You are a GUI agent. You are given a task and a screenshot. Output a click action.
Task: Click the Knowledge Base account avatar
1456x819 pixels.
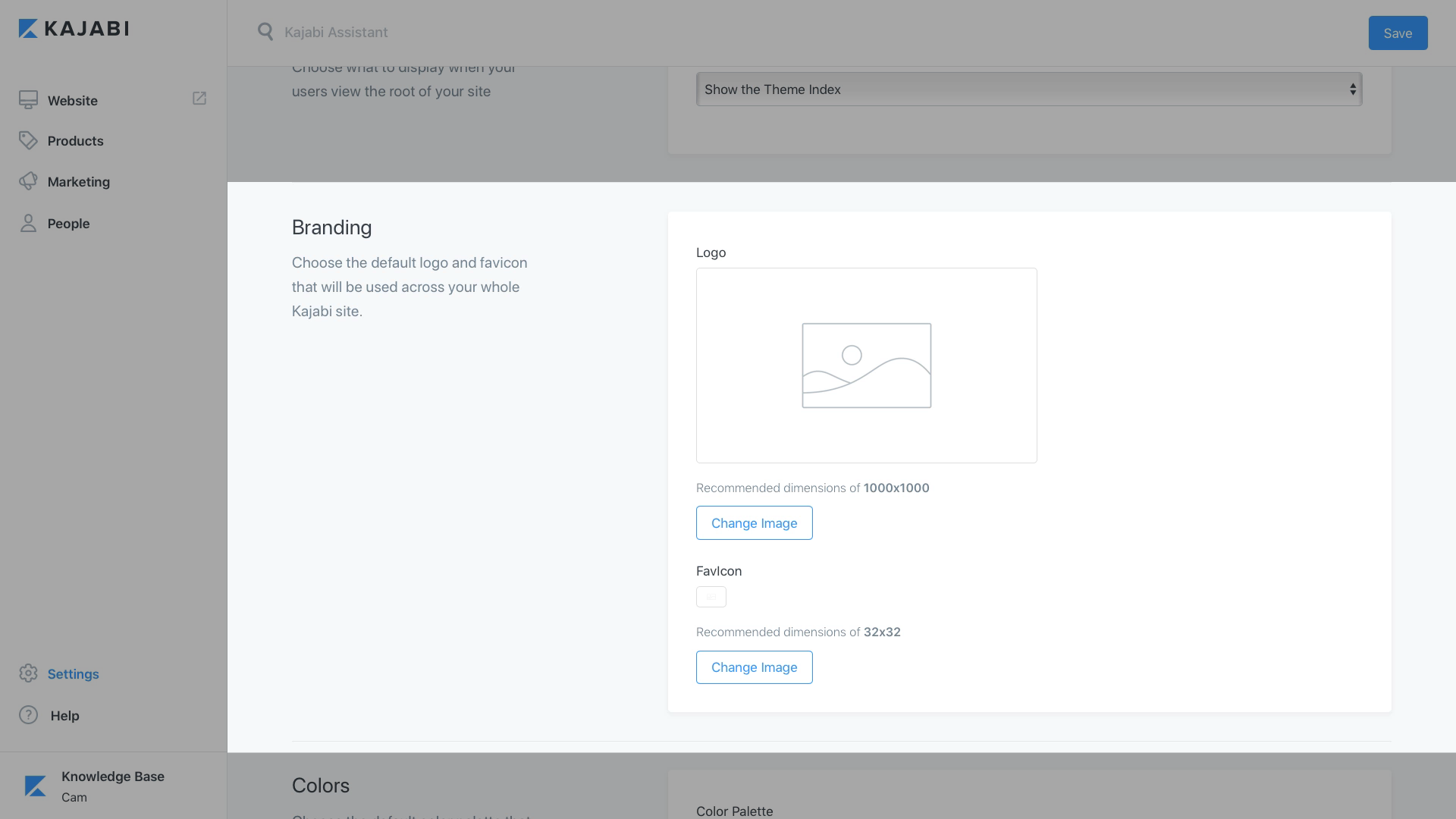pos(35,786)
